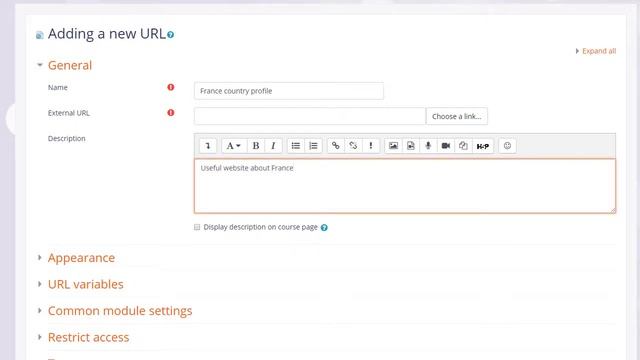Image resolution: width=640 pixels, height=360 pixels.
Task: Open help for Display description on course page
Action: (324, 227)
